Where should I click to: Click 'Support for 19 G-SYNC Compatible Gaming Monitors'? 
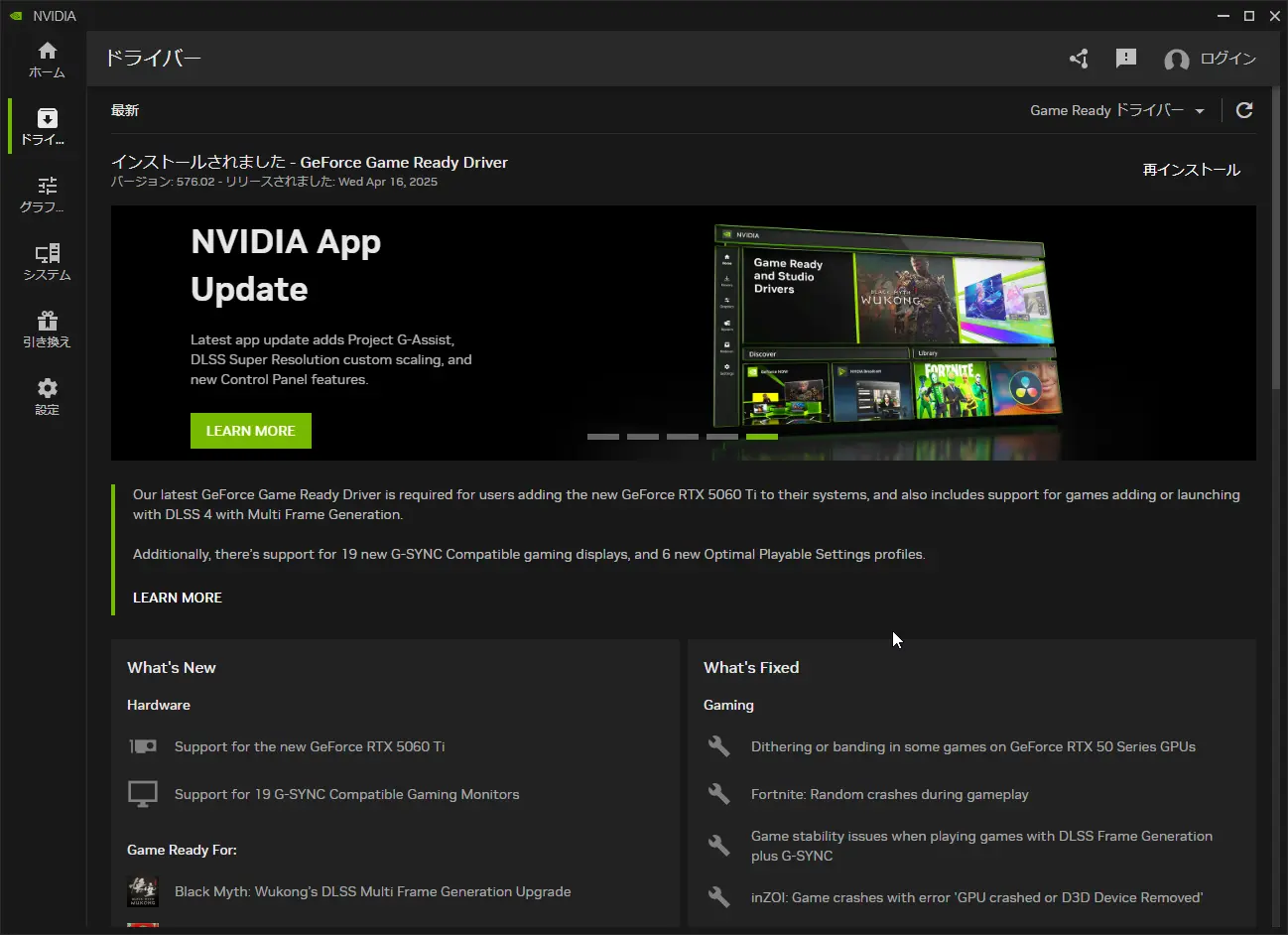tap(347, 794)
